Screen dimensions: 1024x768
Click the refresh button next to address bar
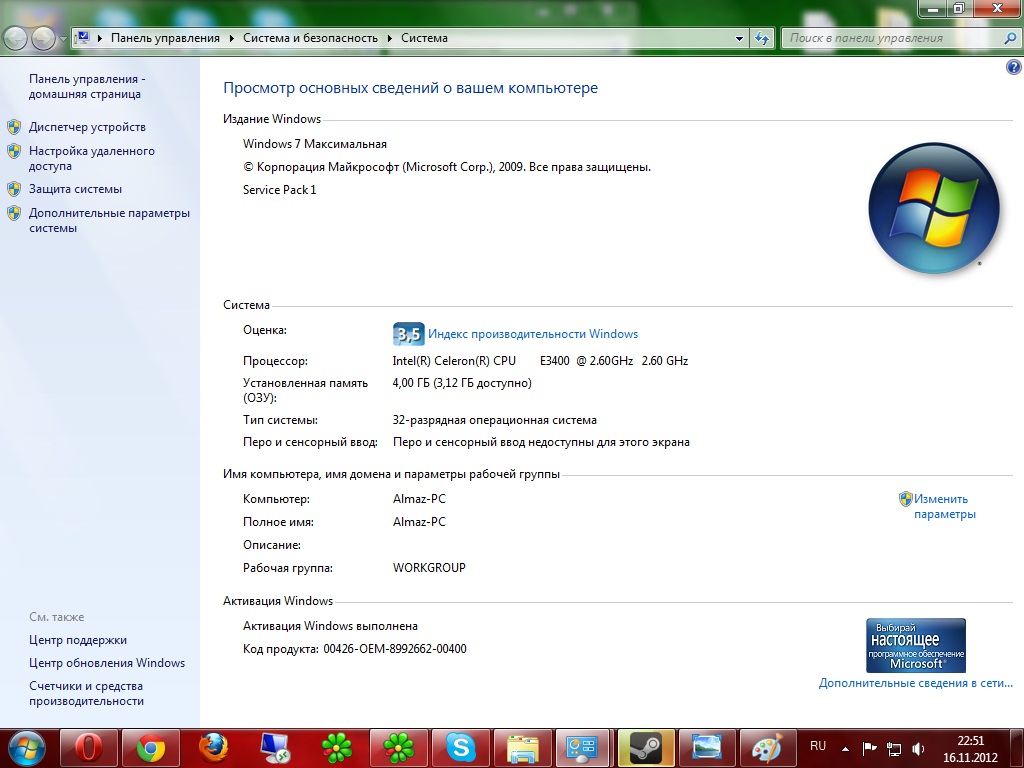pos(761,38)
